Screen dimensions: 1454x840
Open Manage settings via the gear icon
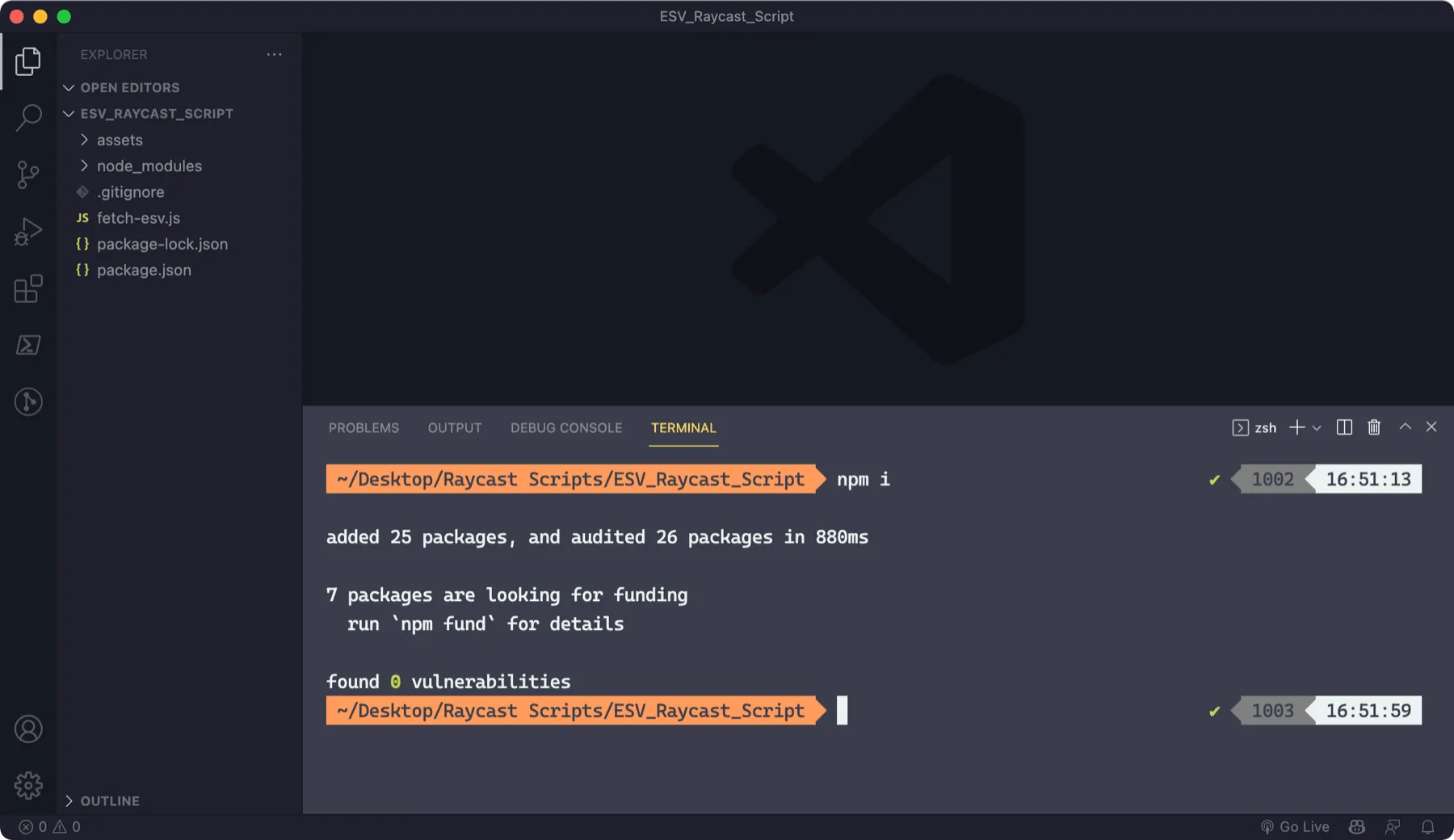pyautogui.click(x=28, y=784)
